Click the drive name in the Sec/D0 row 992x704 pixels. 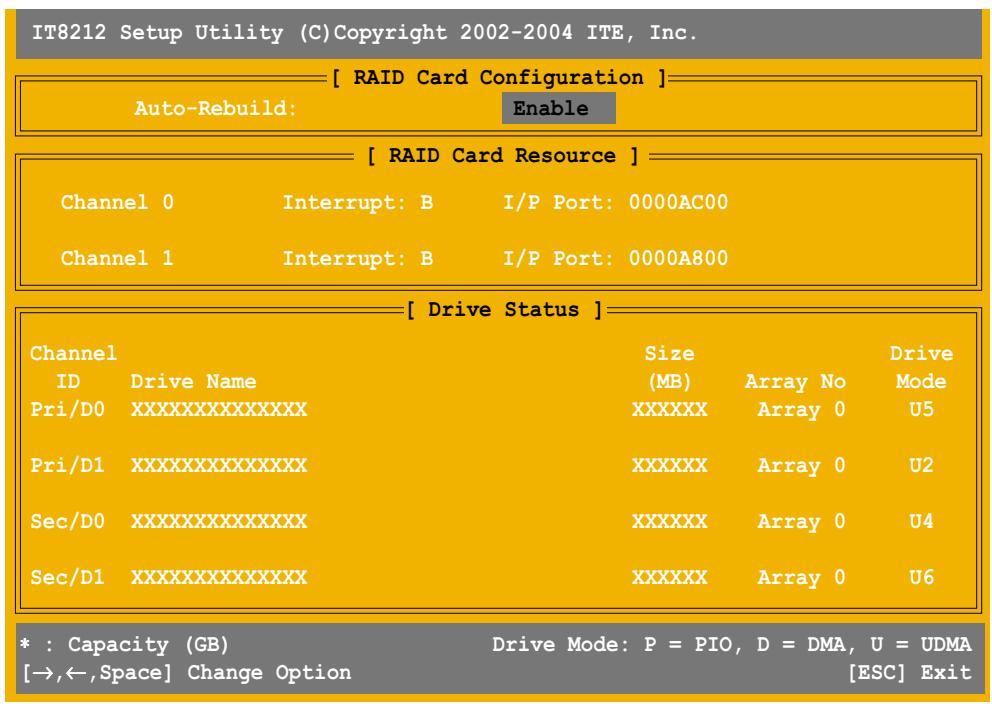pyautogui.click(x=219, y=521)
